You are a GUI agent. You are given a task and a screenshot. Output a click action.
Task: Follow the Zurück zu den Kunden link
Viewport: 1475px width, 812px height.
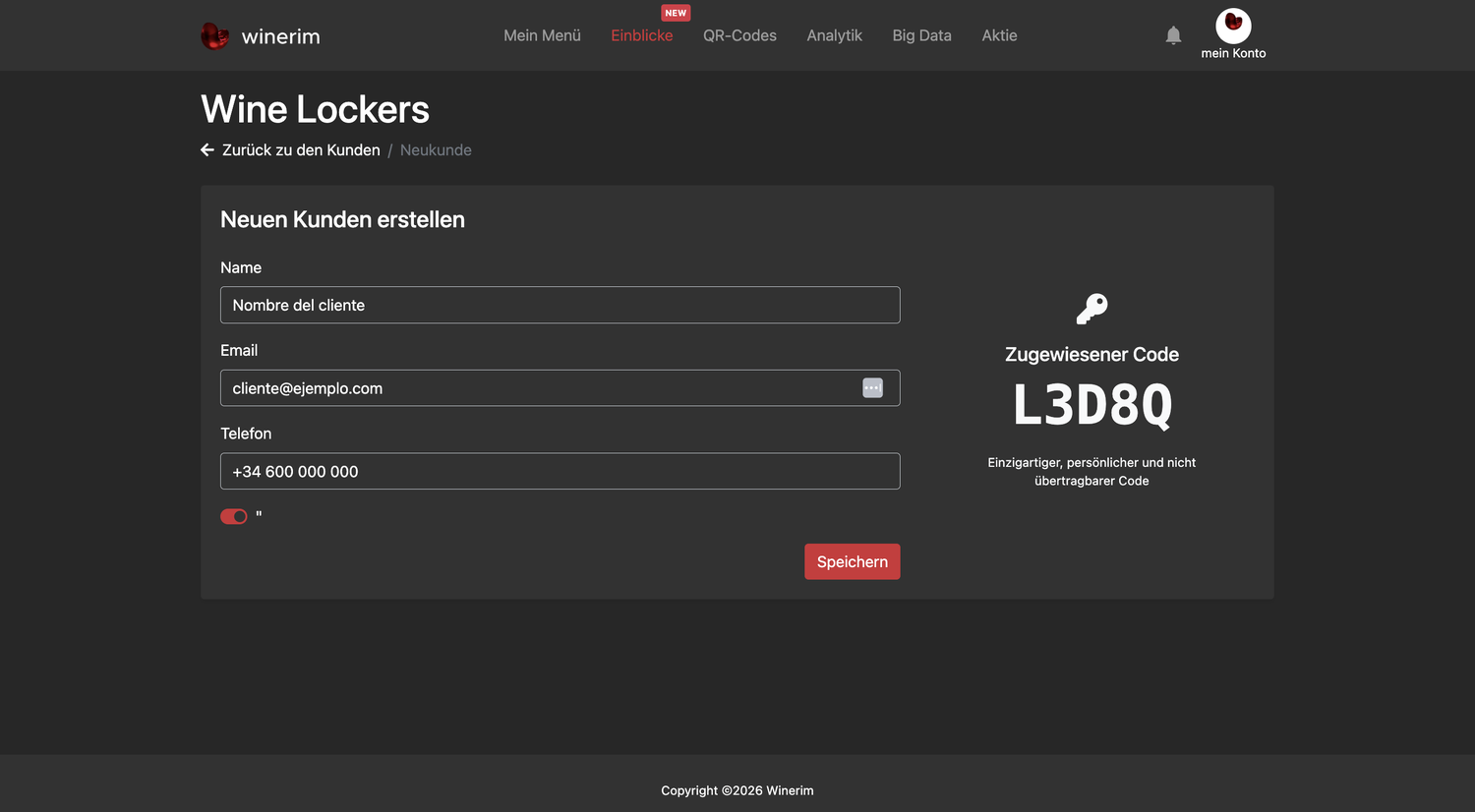point(301,150)
